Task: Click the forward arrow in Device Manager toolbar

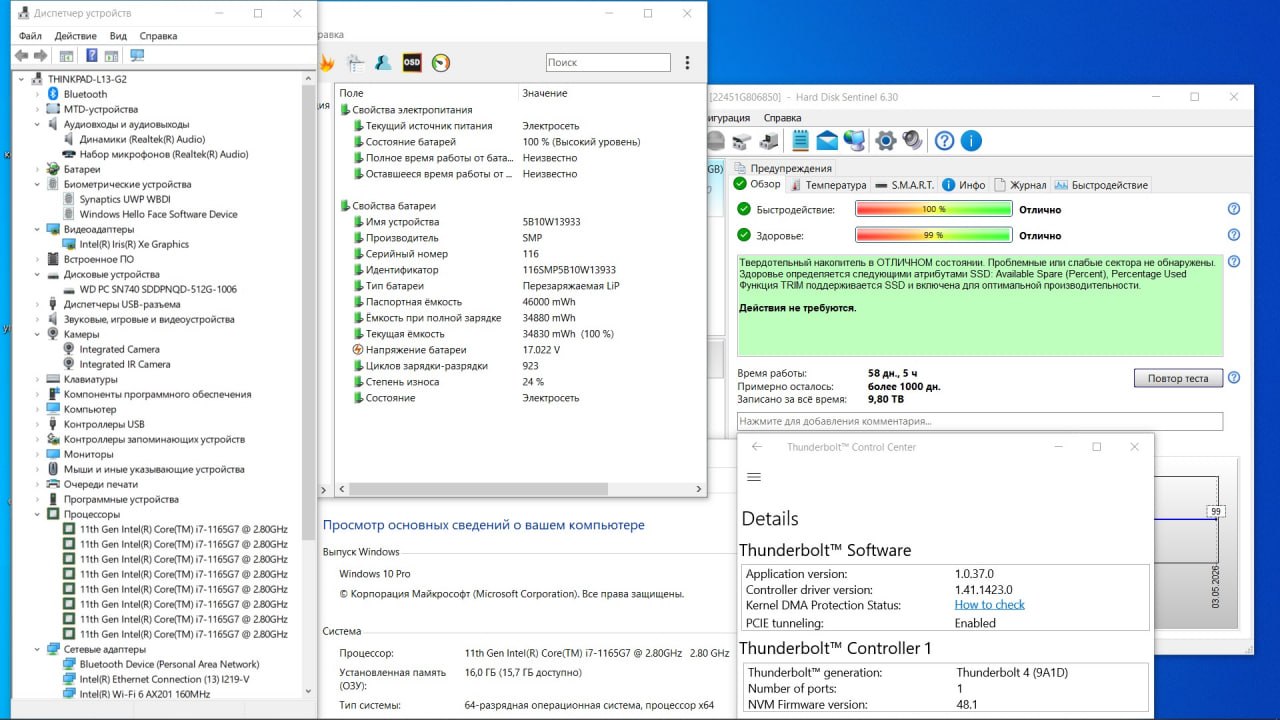Action: click(x=41, y=56)
